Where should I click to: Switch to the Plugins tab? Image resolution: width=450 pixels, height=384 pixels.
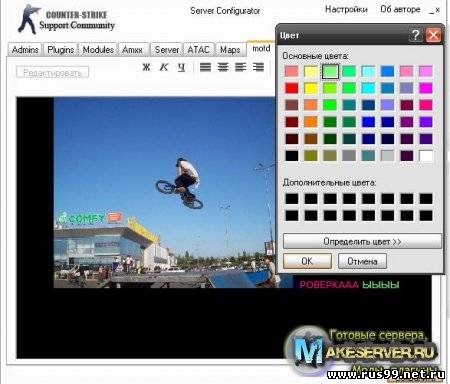click(x=61, y=50)
